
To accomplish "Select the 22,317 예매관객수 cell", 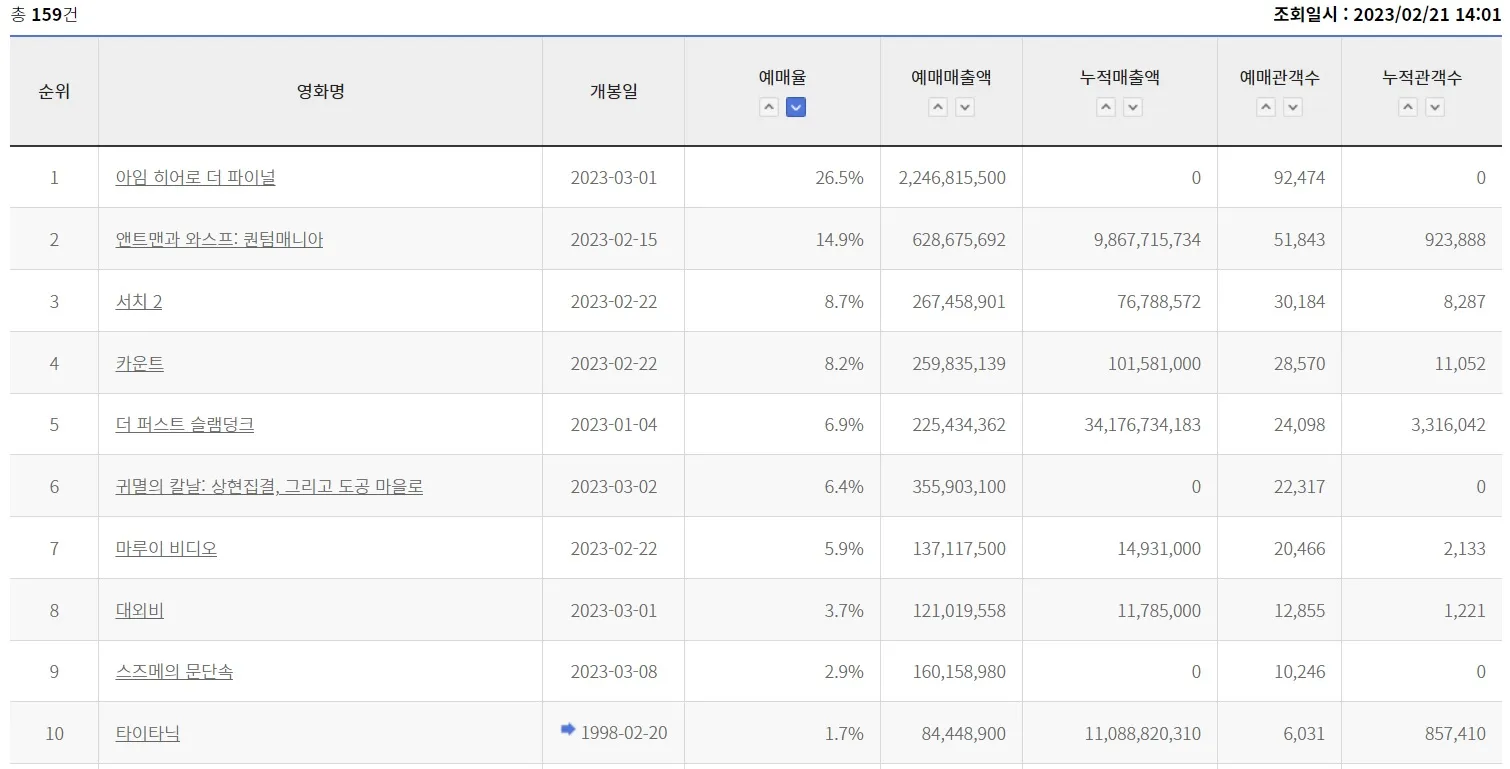I will pos(1280,487).
